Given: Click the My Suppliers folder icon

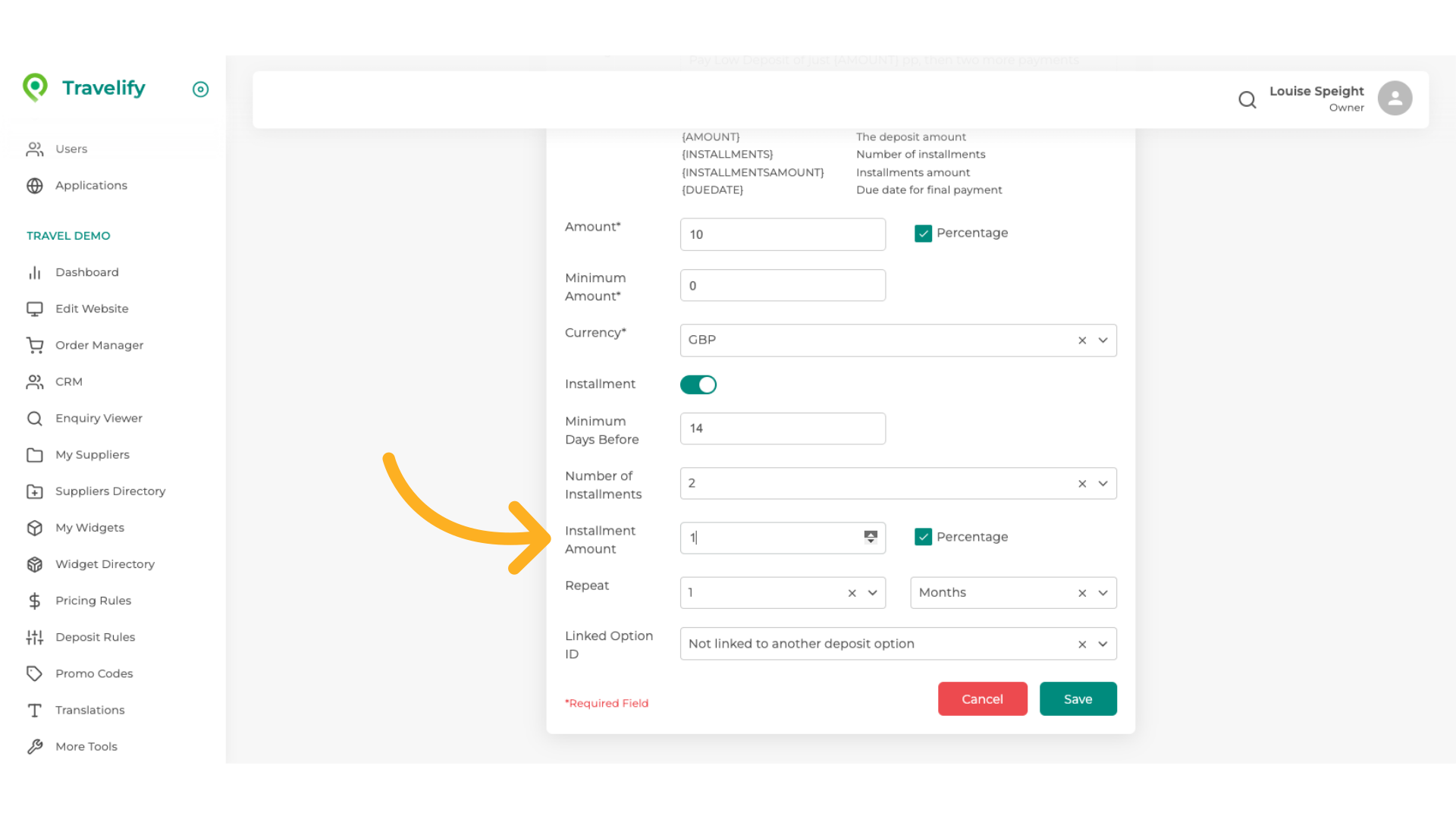Looking at the screenshot, I should (35, 454).
